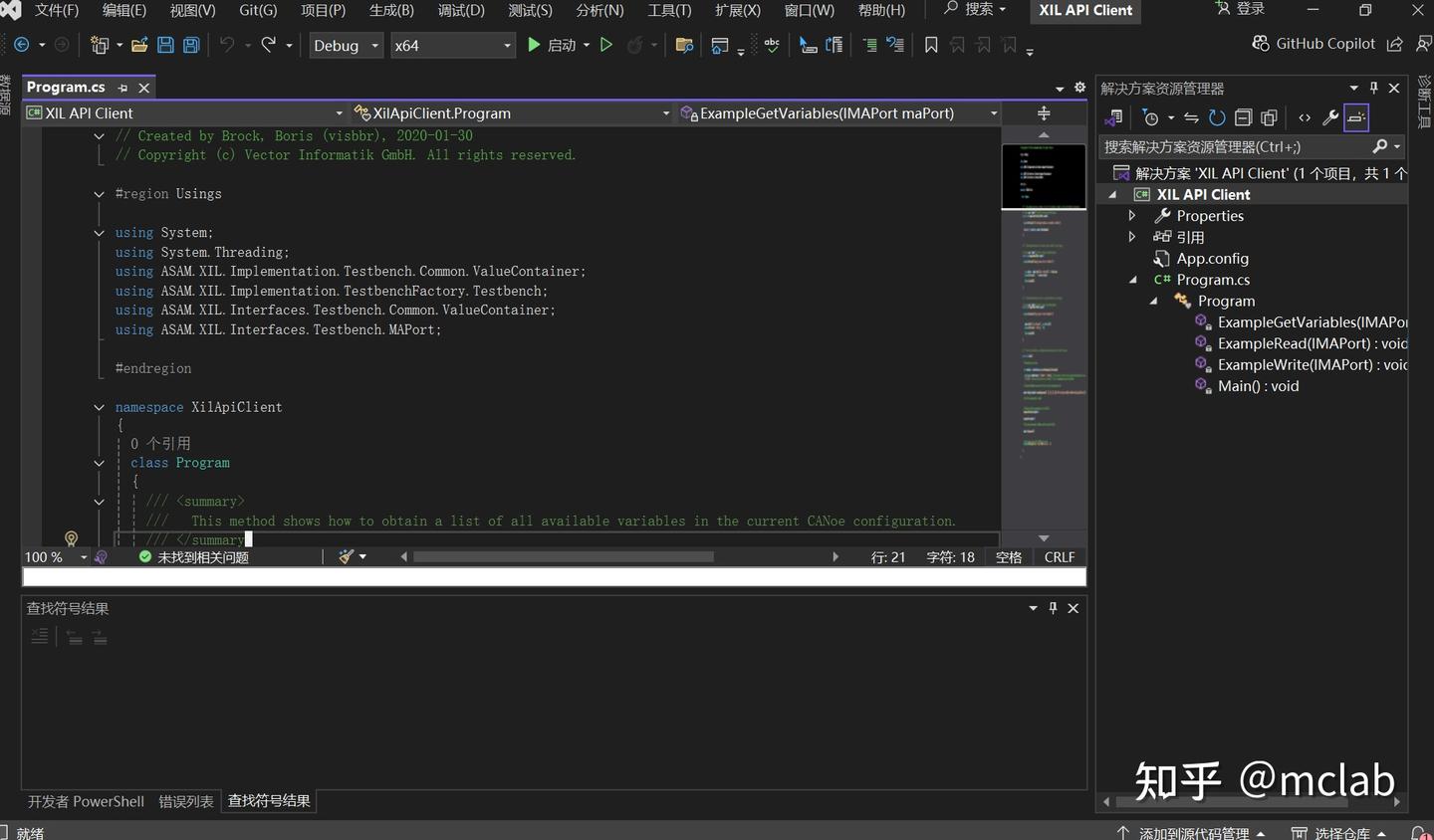Viewport: 1434px width, 840px height.
Task: Toggle the pin on the Program.cs tab
Action: (123, 88)
